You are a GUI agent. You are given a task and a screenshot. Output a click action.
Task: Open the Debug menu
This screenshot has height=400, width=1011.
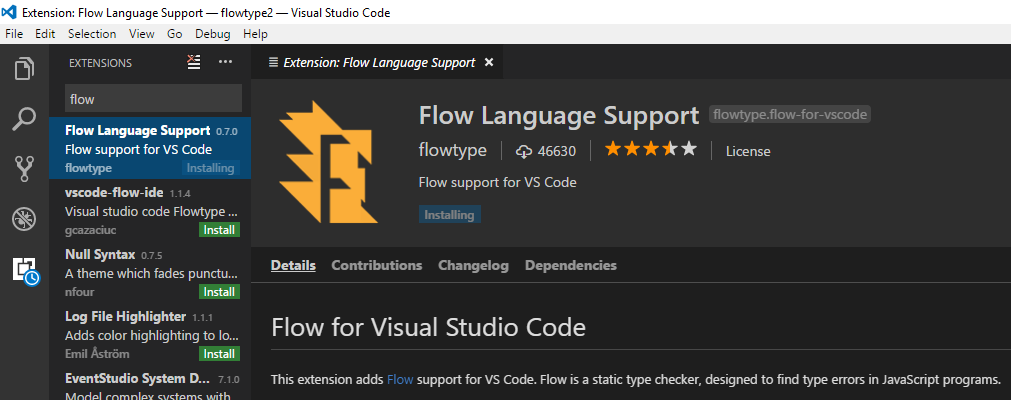pyautogui.click(x=213, y=34)
